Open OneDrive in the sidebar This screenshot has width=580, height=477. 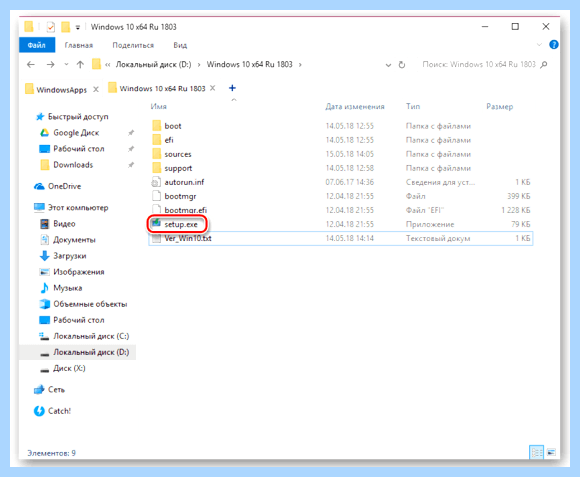point(64,186)
